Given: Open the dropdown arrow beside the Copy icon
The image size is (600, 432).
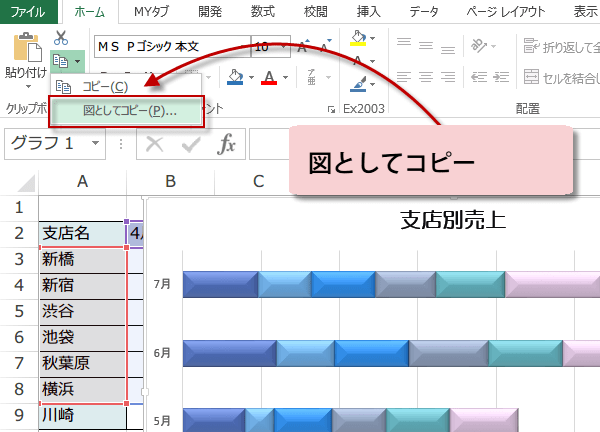Looking at the screenshot, I should pos(77,61).
